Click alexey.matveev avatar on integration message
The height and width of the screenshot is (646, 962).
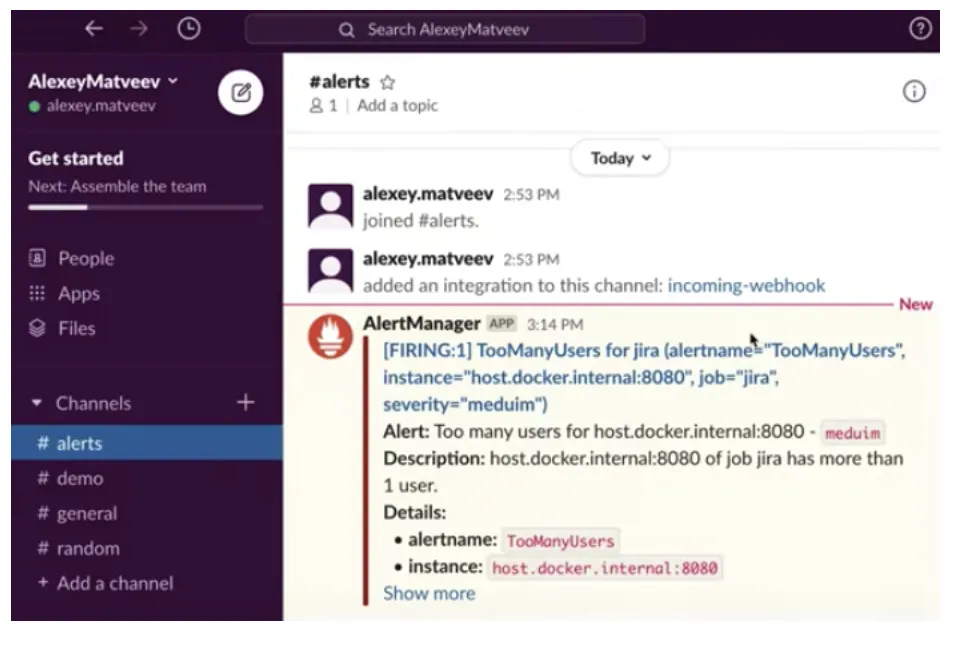coord(330,271)
